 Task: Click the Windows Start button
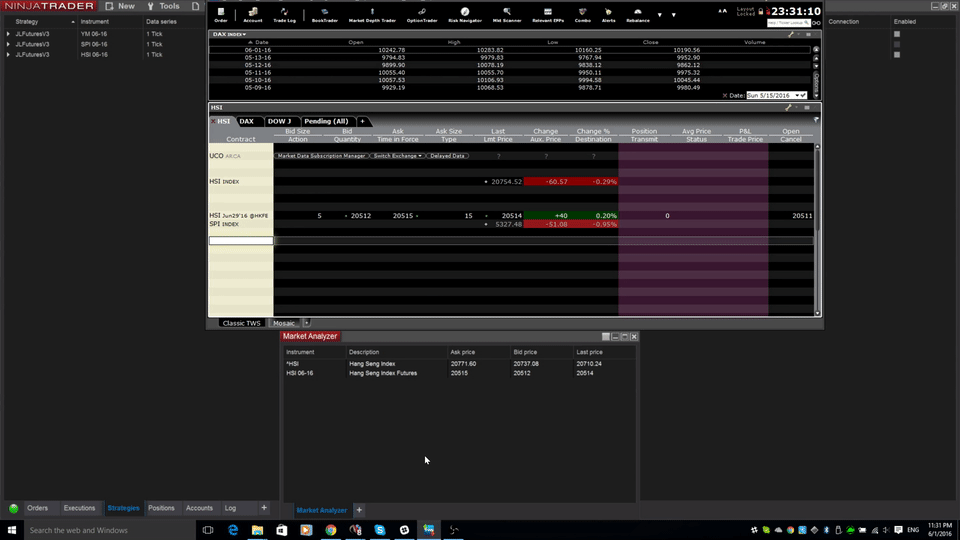coord(12,530)
